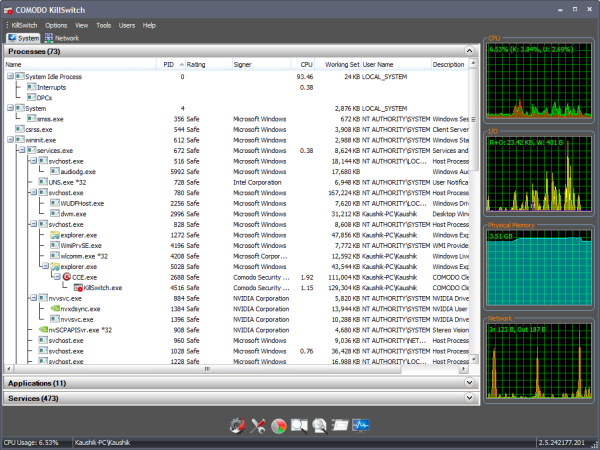Open the Tools menu
600x450 pixels.
coord(104,24)
